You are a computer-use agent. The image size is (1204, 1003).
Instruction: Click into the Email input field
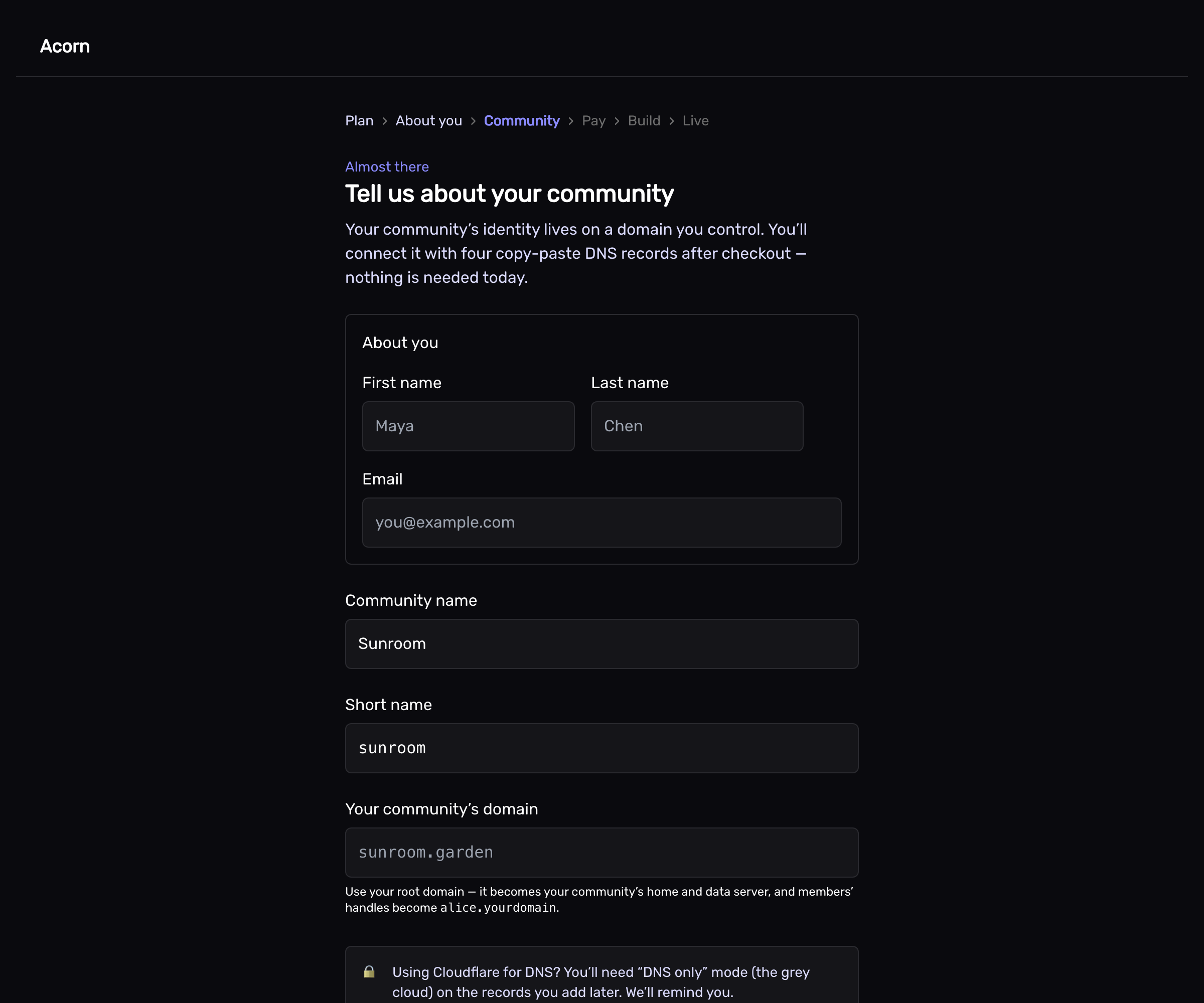tap(601, 522)
